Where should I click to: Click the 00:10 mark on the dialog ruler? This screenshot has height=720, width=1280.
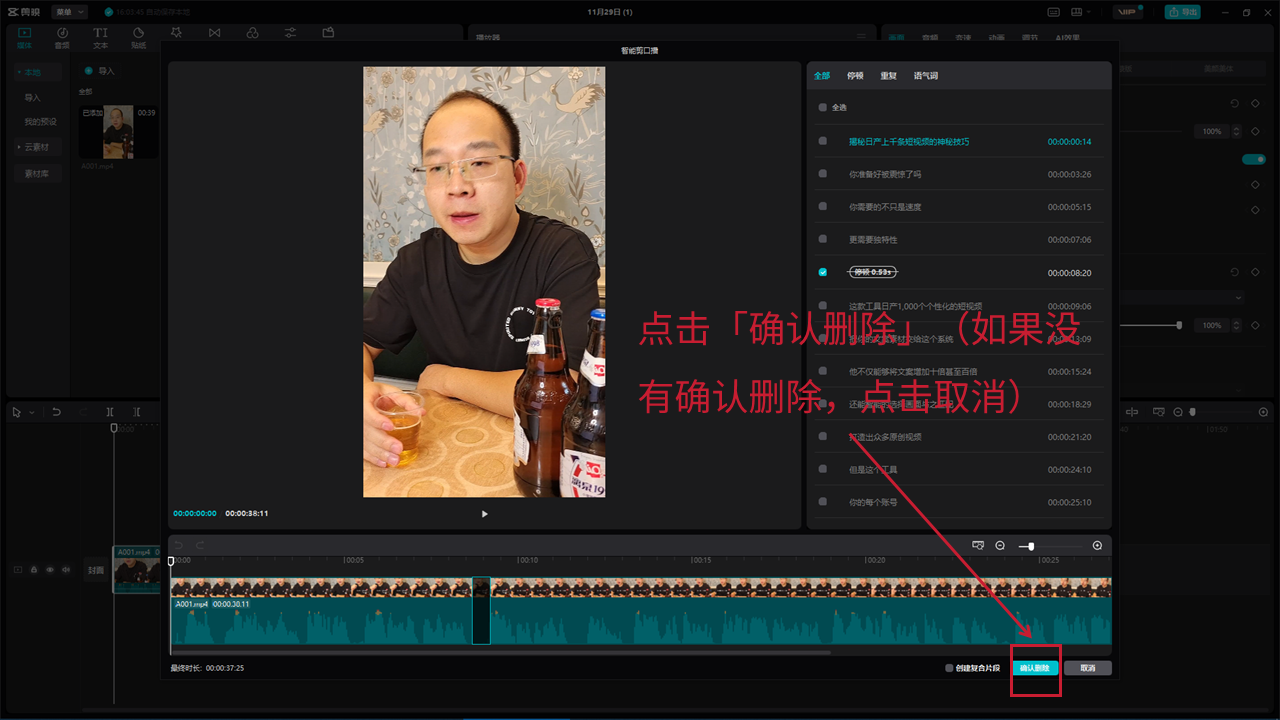point(527,561)
